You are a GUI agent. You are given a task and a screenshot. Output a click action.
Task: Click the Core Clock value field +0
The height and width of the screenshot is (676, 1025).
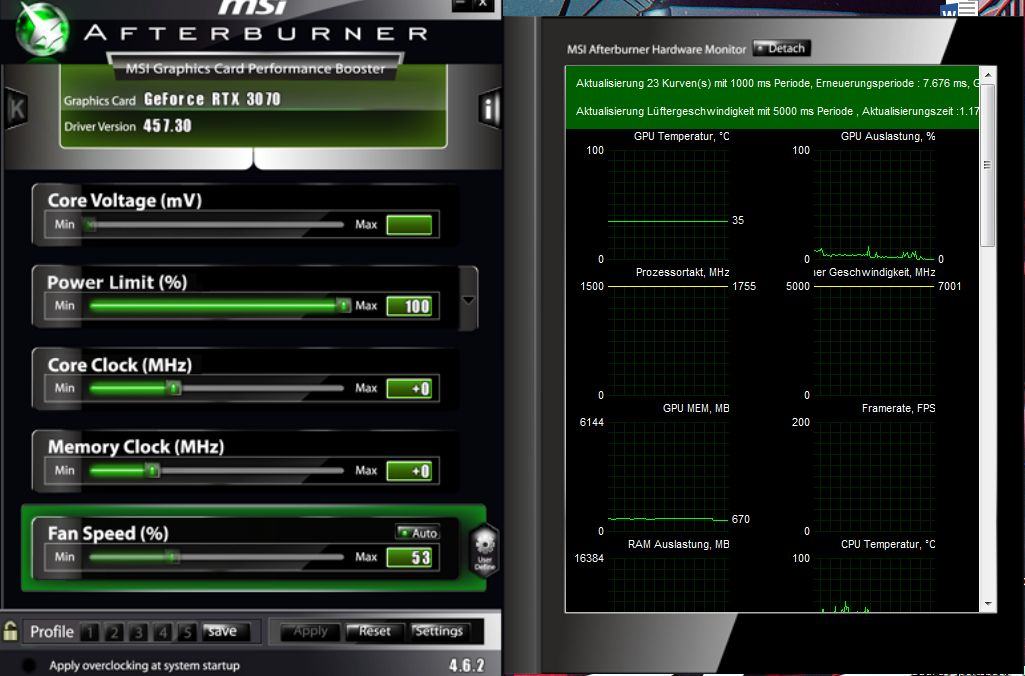point(409,388)
